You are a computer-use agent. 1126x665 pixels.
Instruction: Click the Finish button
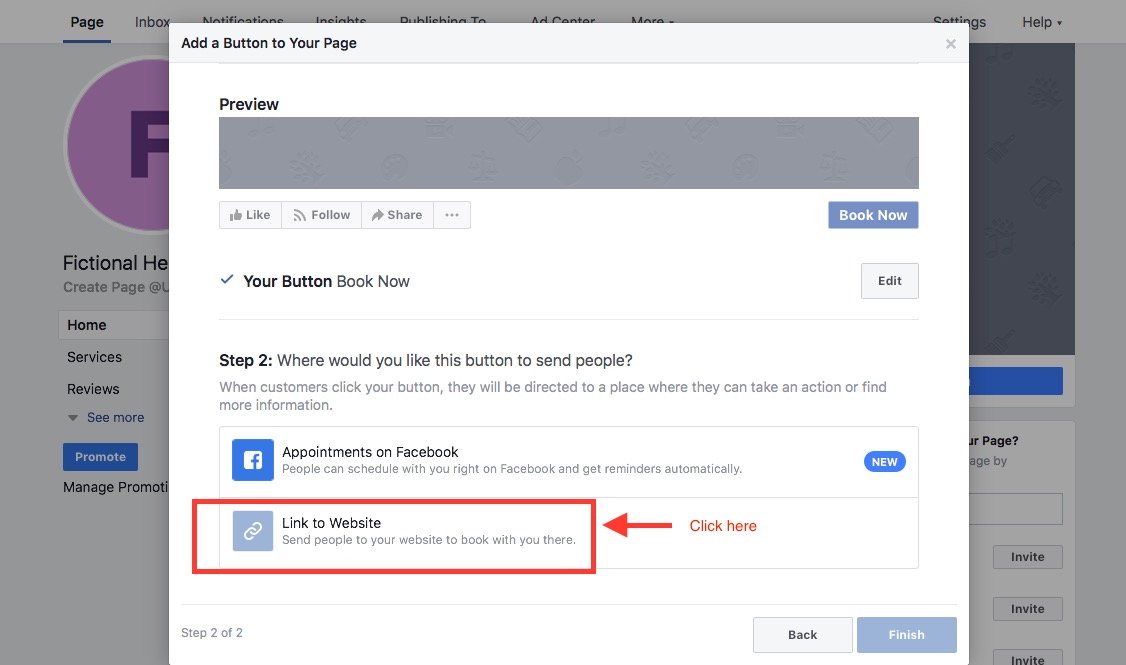tap(906, 635)
